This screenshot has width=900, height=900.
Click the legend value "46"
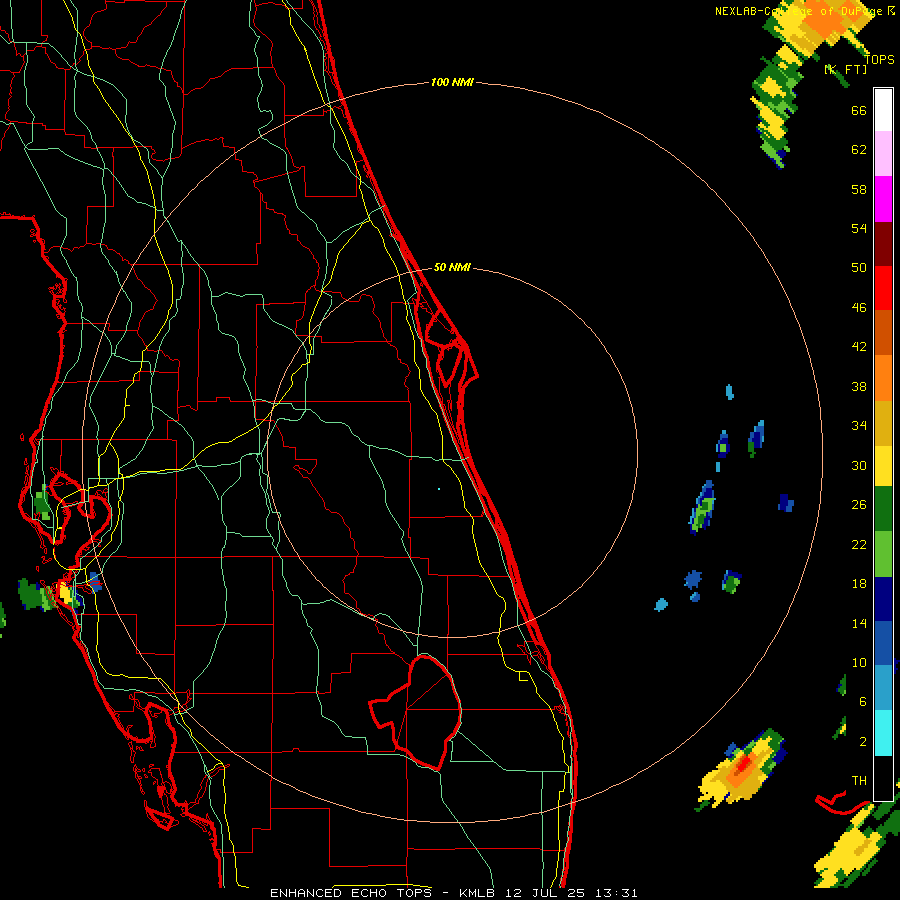[859, 308]
